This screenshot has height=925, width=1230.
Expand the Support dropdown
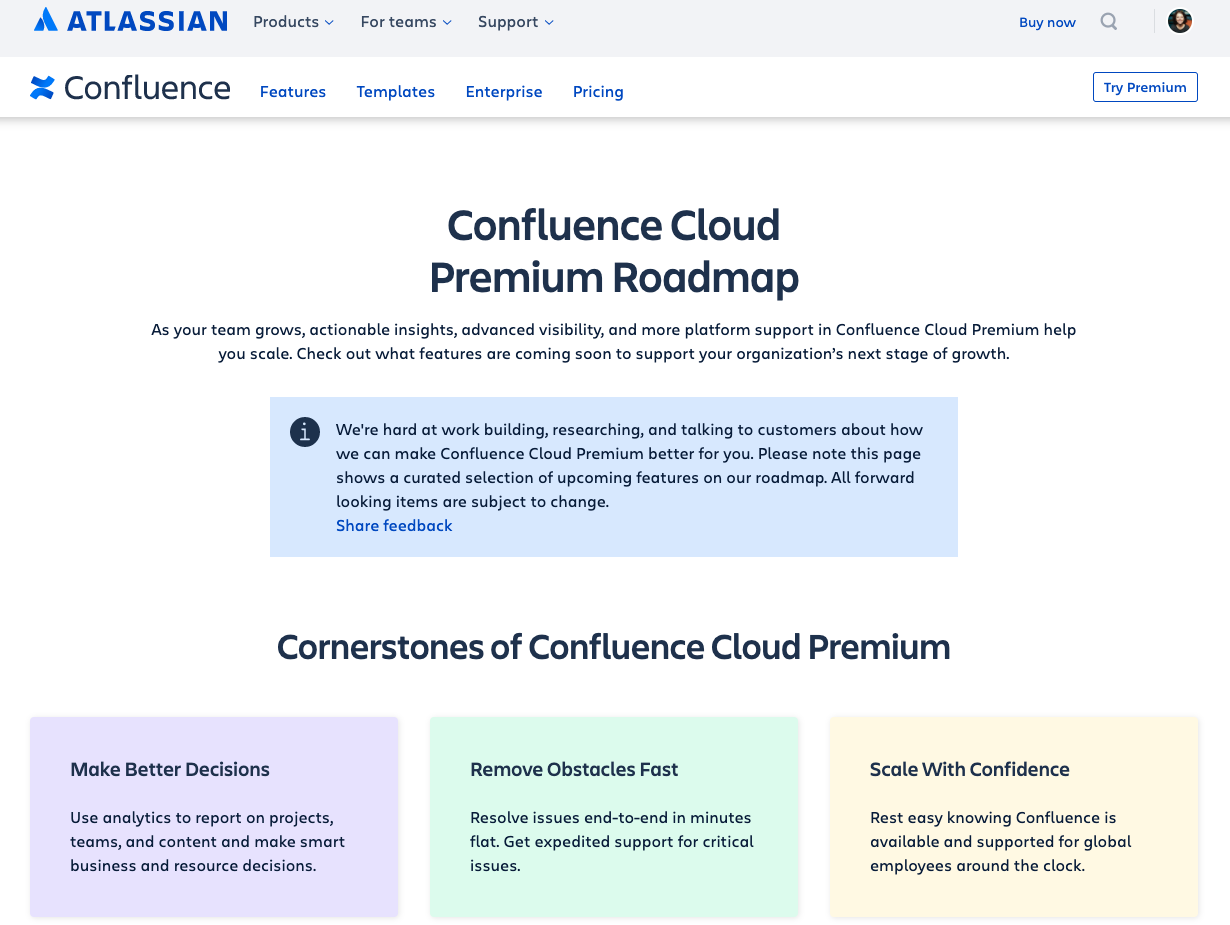pos(514,21)
